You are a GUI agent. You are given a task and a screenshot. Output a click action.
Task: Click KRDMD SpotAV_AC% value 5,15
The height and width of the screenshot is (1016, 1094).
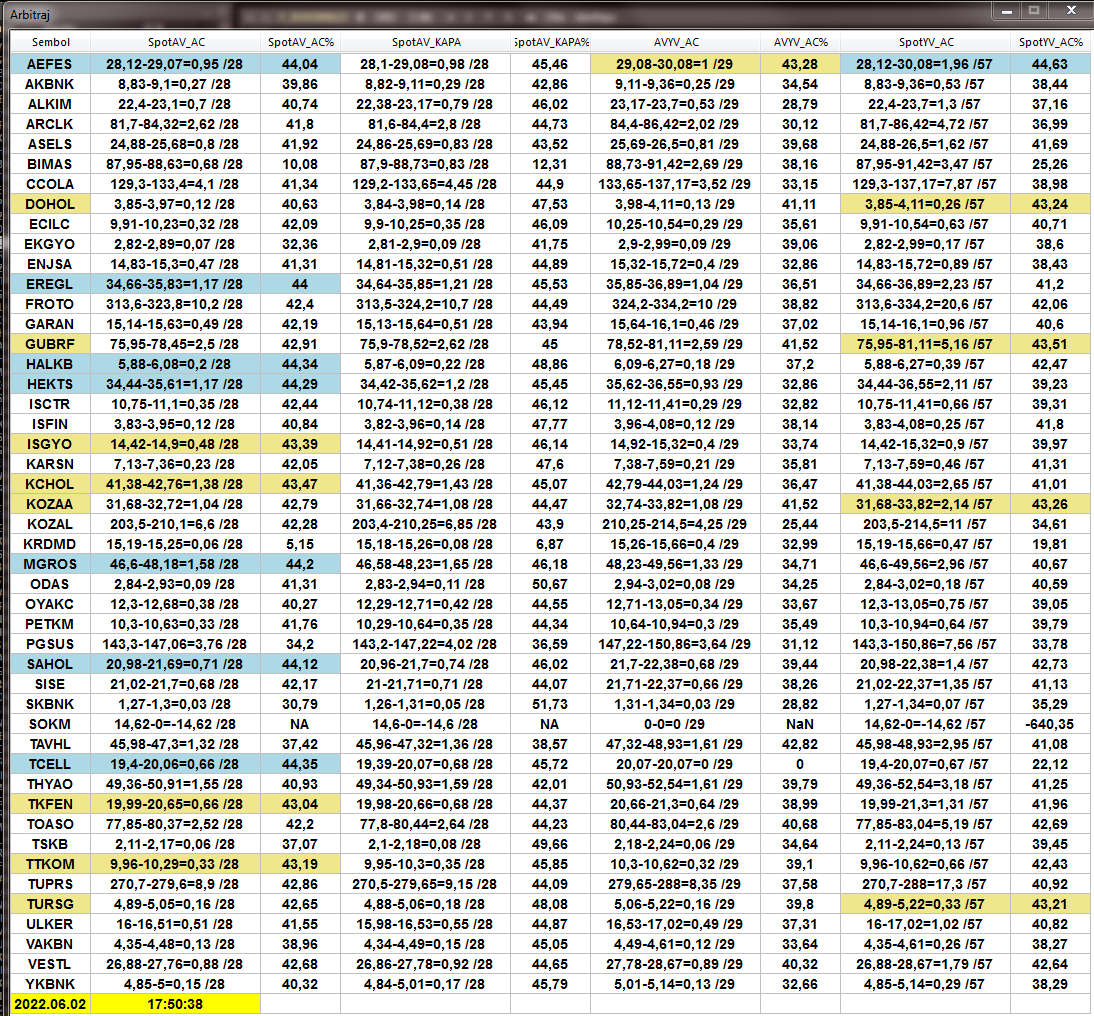pyautogui.click(x=301, y=544)
